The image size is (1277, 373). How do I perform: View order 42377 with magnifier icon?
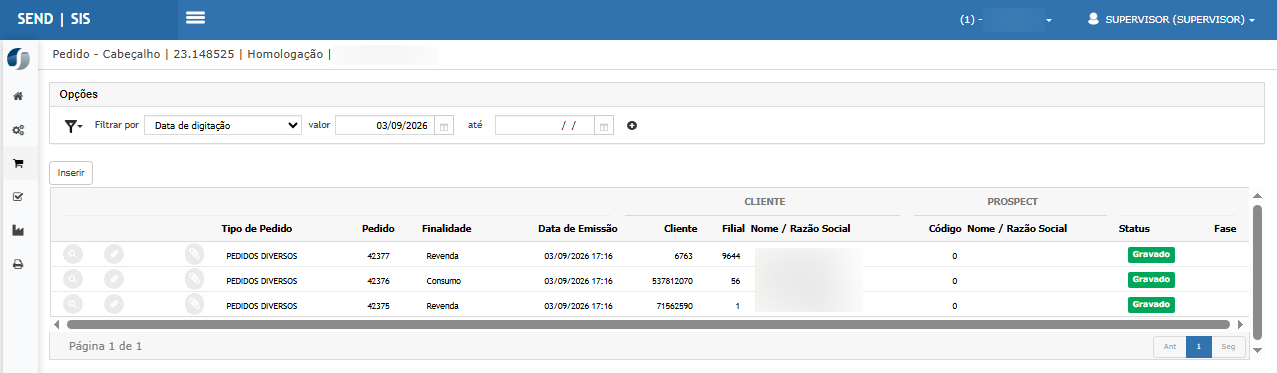click(x=73, y=255)
